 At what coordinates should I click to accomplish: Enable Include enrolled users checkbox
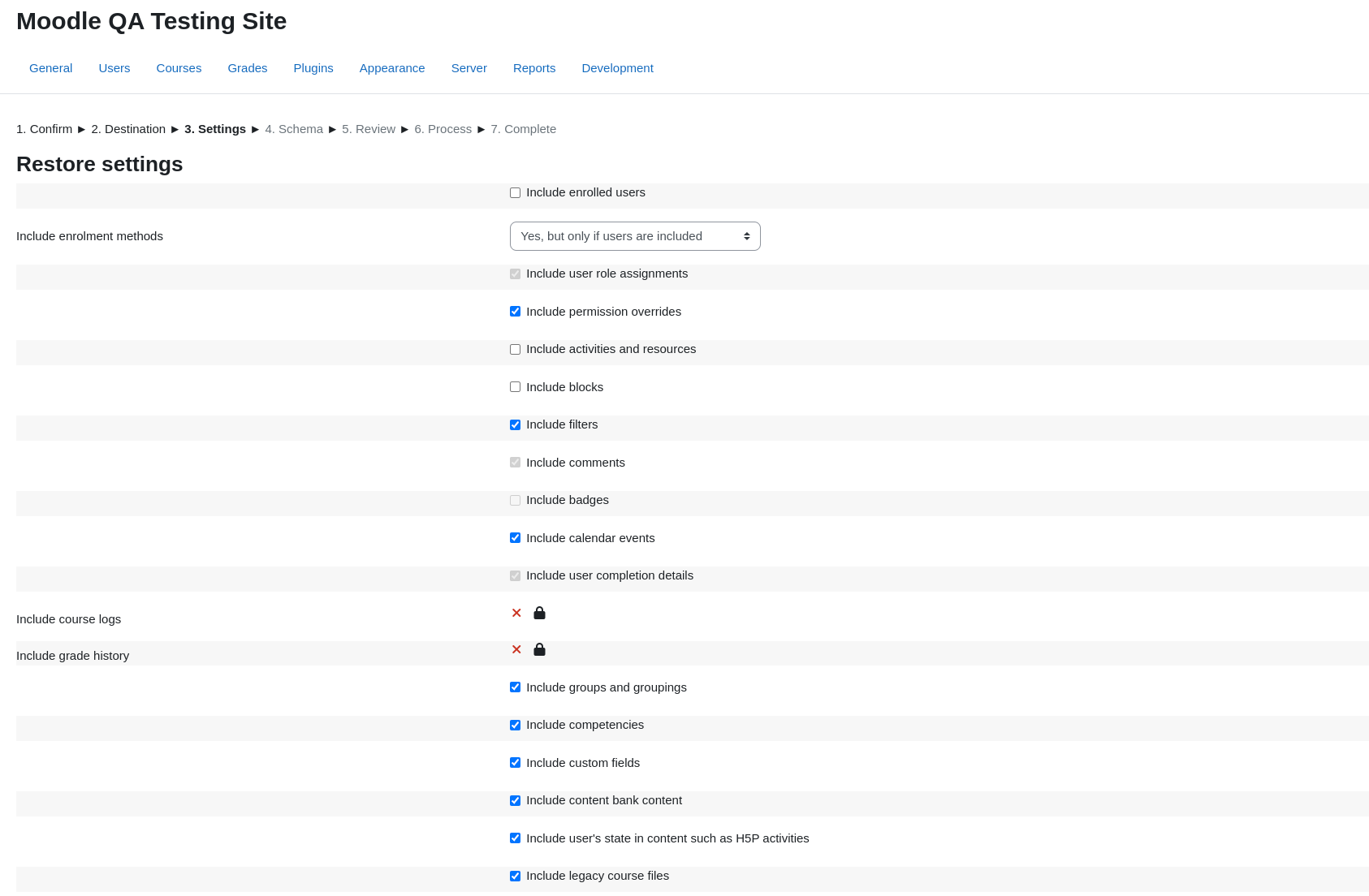[515, 193]
